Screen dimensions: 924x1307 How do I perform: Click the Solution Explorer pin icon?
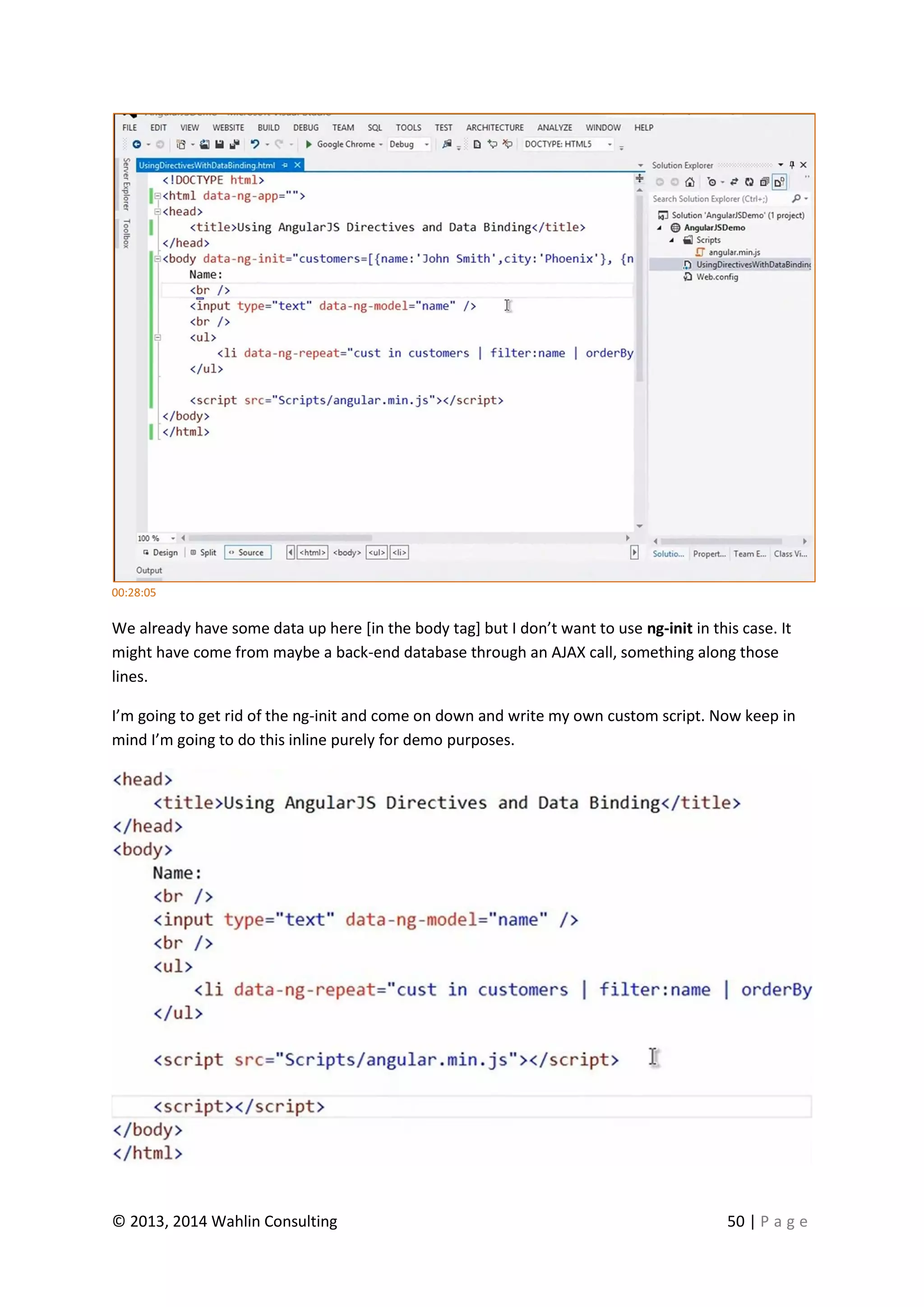coord(791,165)
